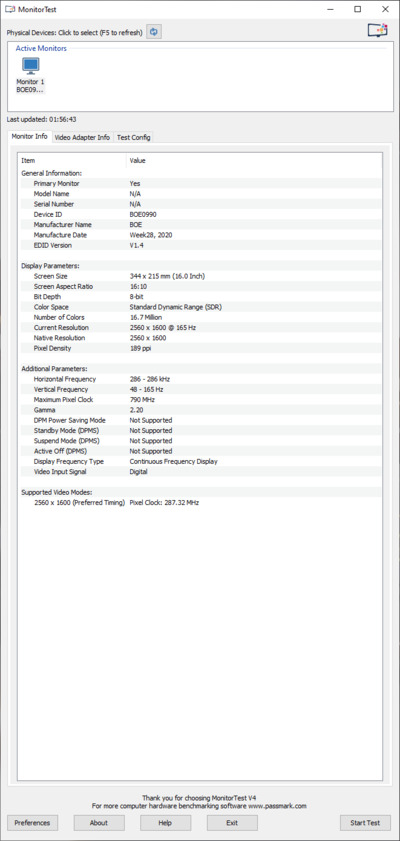Select the Current Resolution row

tap(200, 328)
